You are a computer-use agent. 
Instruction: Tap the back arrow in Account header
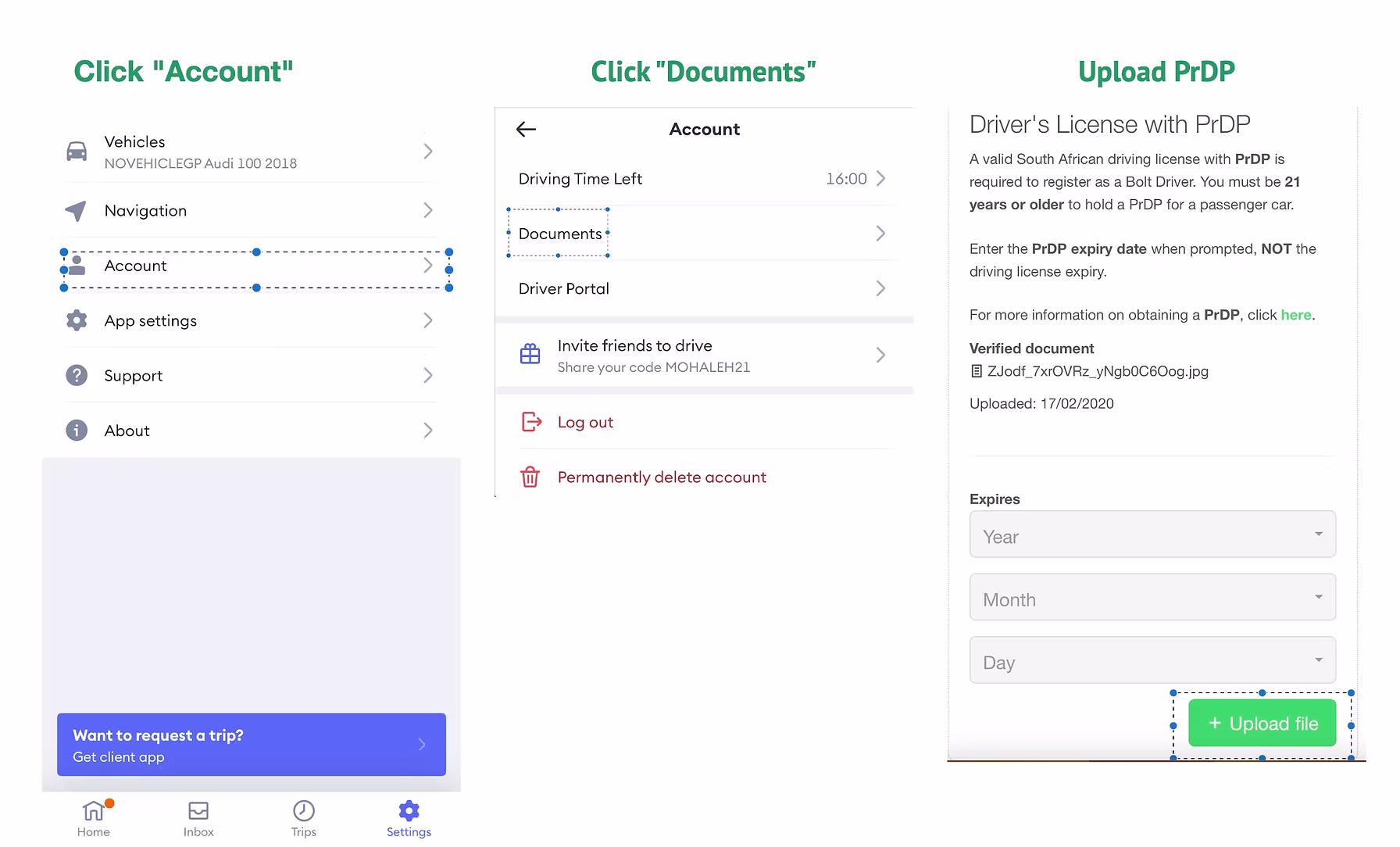tap(527, 130)
